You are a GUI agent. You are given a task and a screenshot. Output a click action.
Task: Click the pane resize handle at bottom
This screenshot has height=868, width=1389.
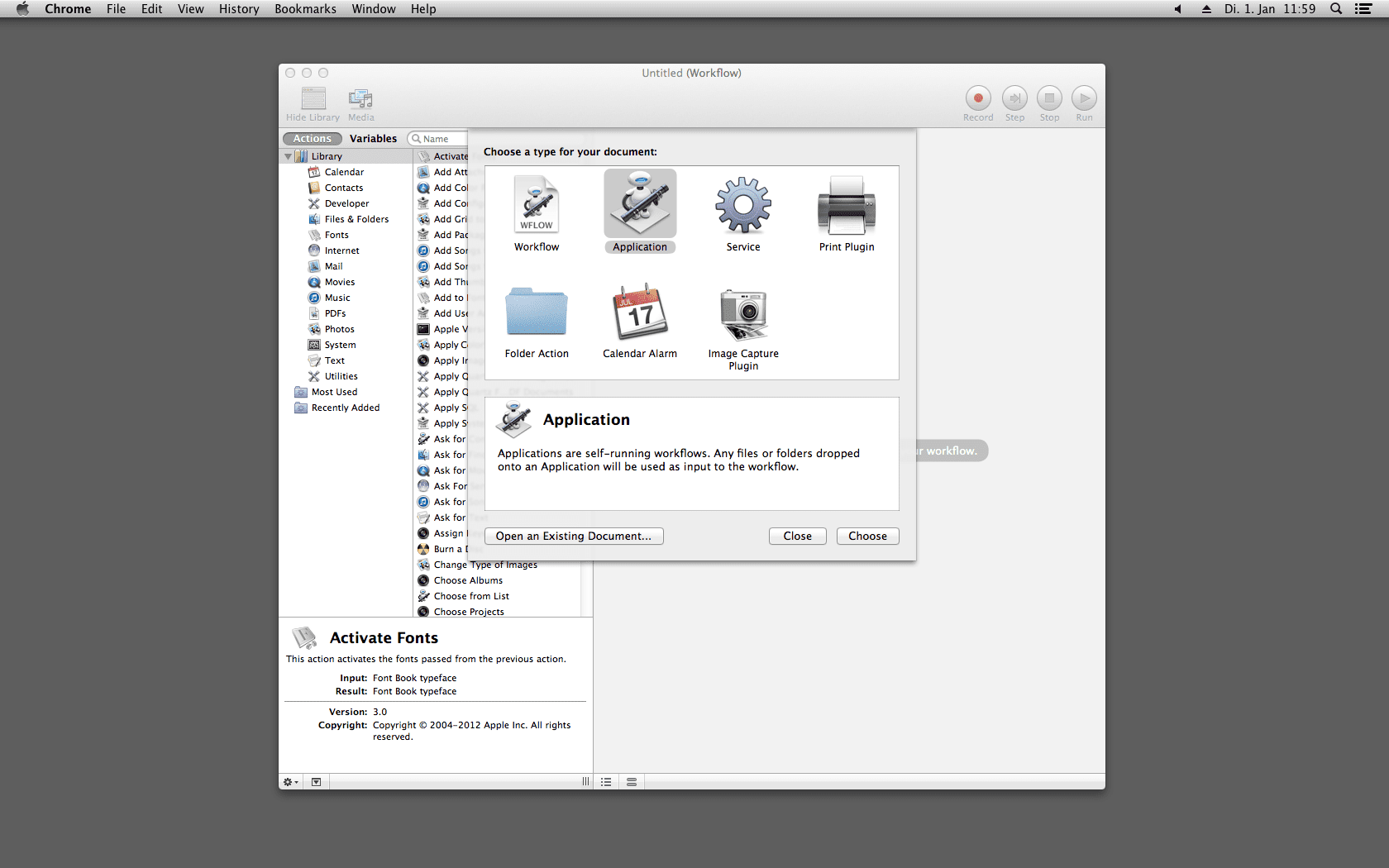click(x=585, y=782)
